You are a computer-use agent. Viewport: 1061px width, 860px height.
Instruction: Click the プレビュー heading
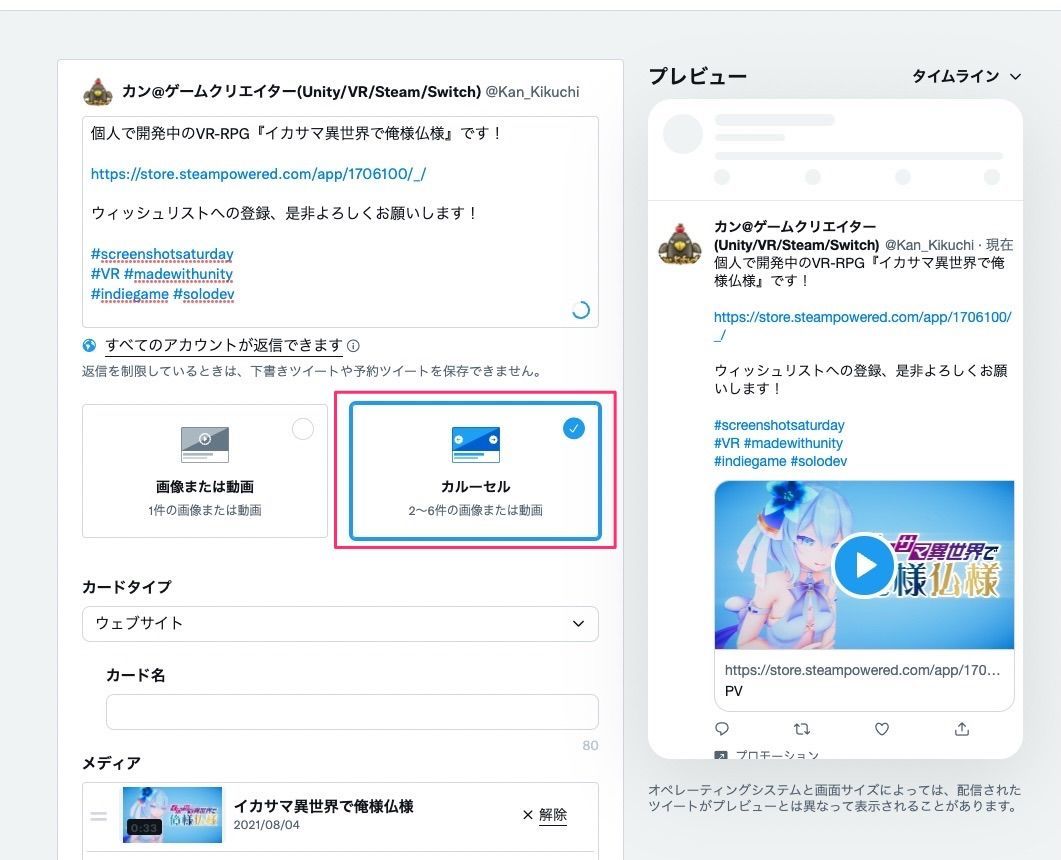[x=698, y=76]
